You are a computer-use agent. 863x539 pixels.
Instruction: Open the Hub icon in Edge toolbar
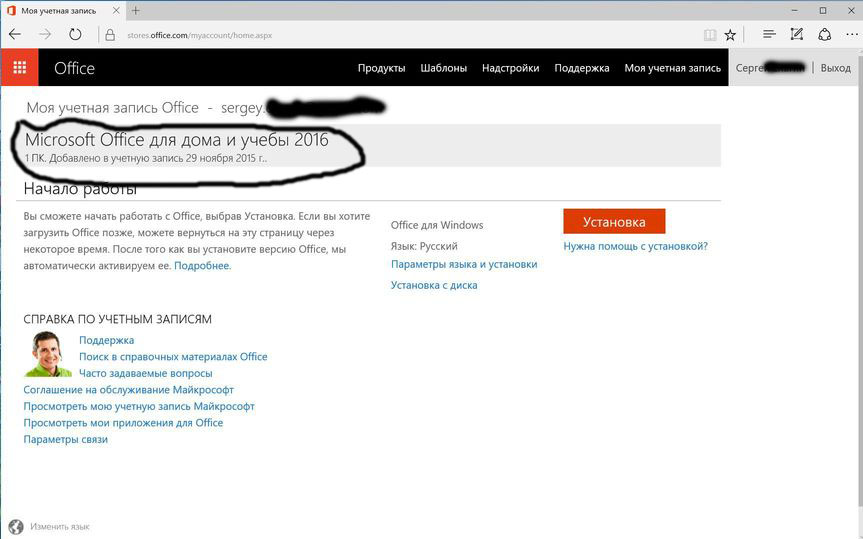click(x=769, y=34)
